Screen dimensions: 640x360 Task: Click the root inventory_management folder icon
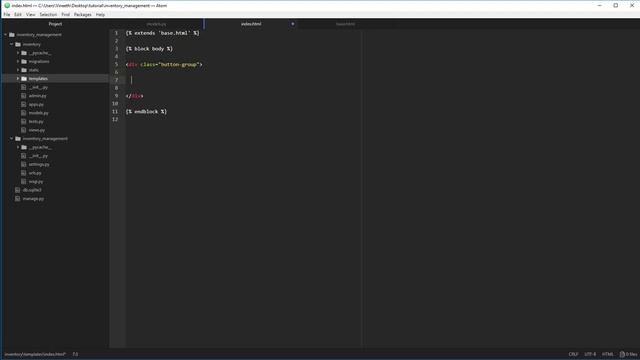(12, 35)
